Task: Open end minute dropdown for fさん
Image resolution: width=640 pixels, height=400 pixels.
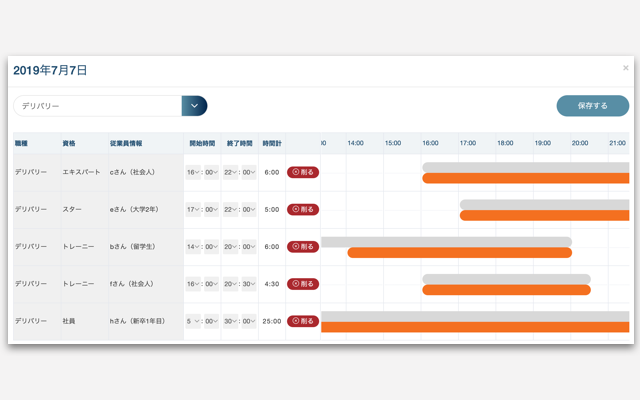Action: point(249,284)
